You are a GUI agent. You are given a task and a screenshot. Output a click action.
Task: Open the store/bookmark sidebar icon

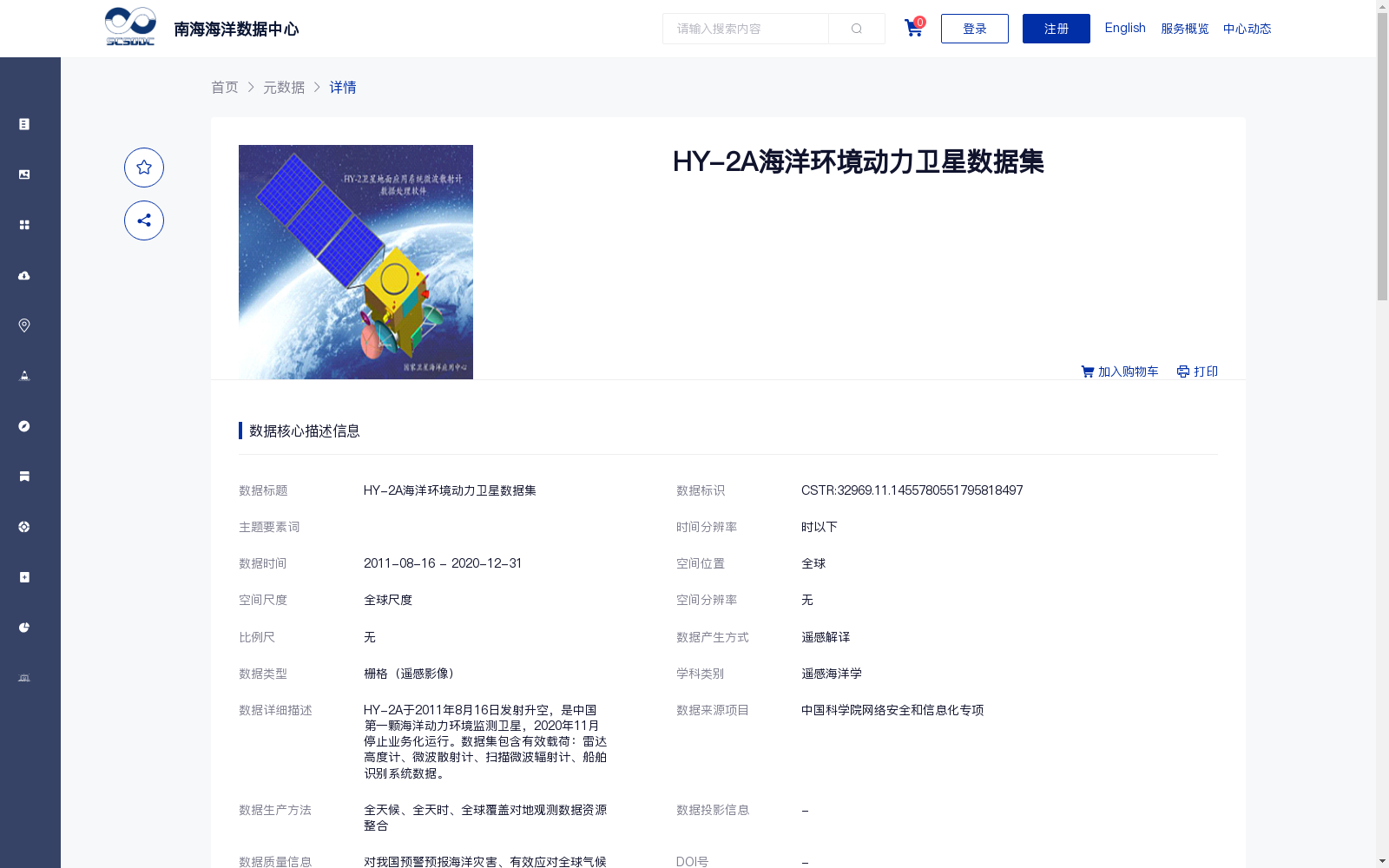coord(24,477)
